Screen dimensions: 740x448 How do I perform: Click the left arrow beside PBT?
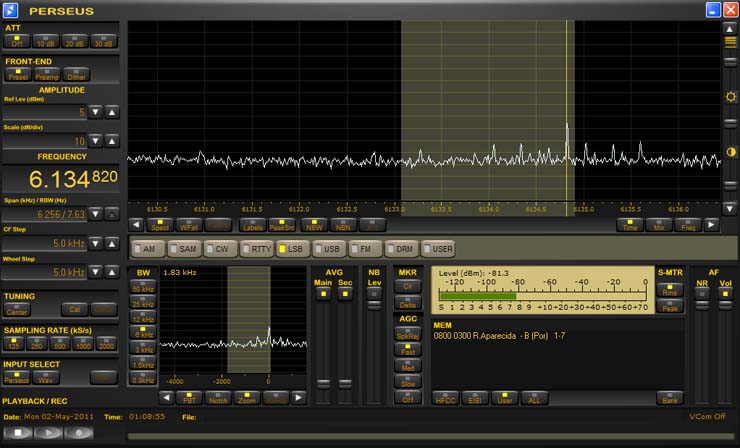pos(166,398)
